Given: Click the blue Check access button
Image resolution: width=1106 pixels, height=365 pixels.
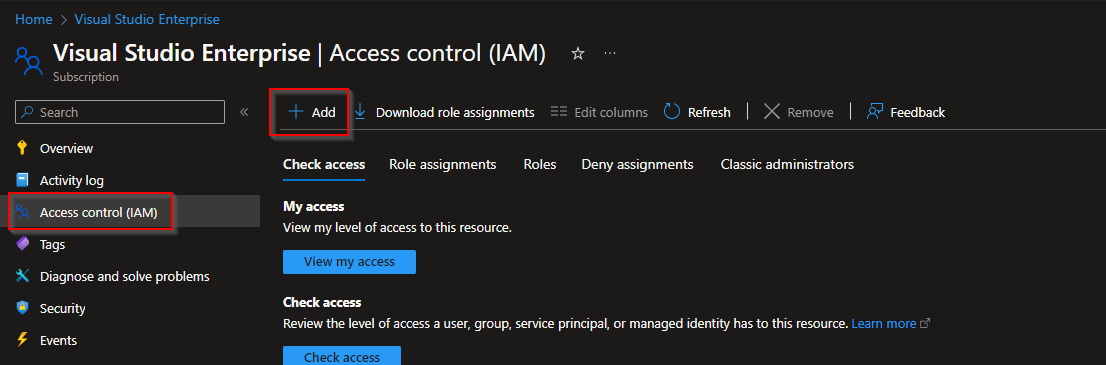Looking at the screenshot, I should (x=342, y=356).
